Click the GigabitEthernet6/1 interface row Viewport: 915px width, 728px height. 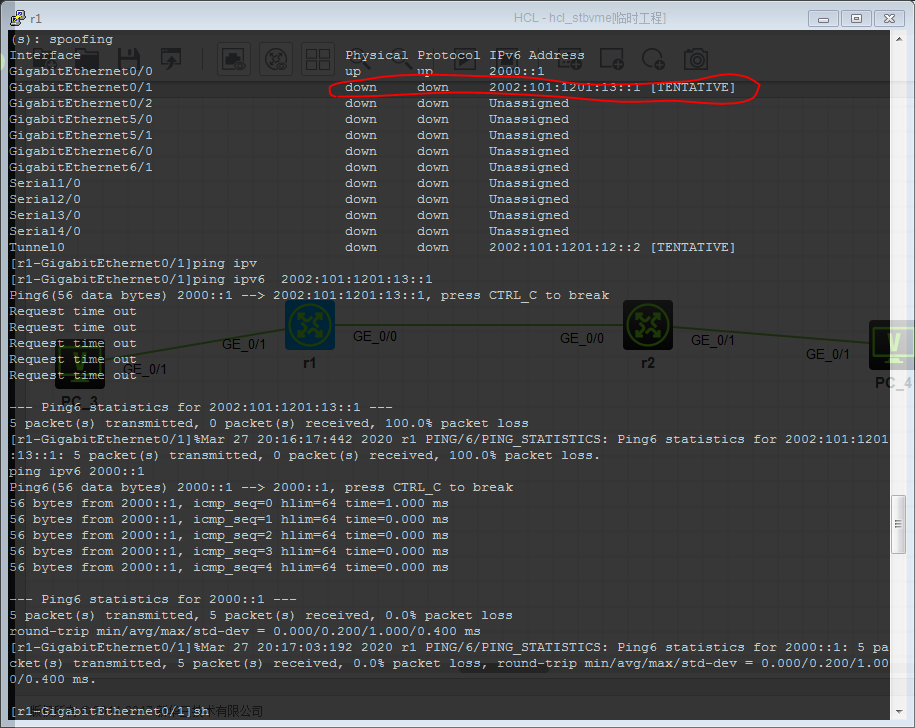(x=289, y=167)
